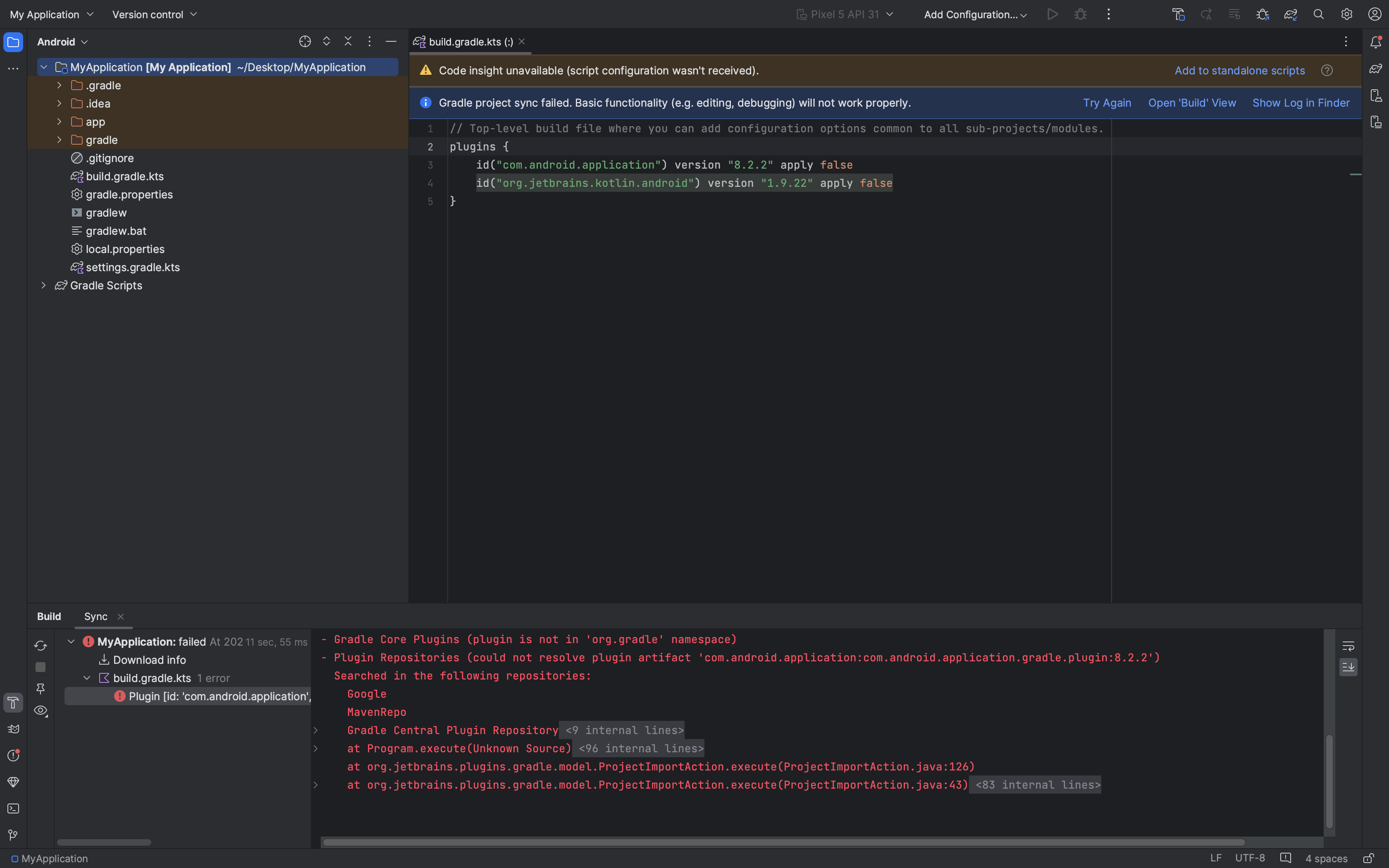Image resolution: width=1389 pixels, height=868 pixels.
Task: Open My Application project dropdown
Action: pos(52,14)
